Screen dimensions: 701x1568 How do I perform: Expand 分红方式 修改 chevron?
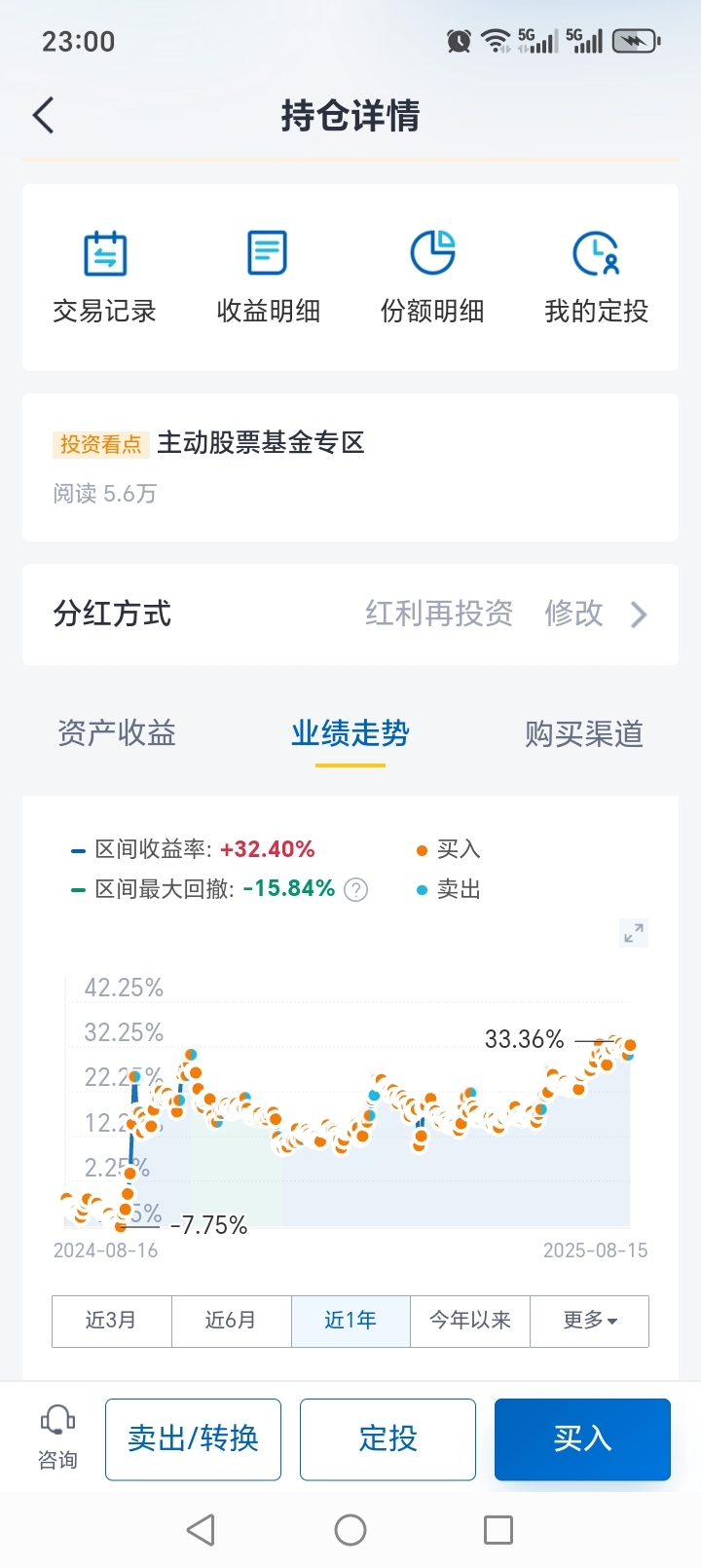639,615
